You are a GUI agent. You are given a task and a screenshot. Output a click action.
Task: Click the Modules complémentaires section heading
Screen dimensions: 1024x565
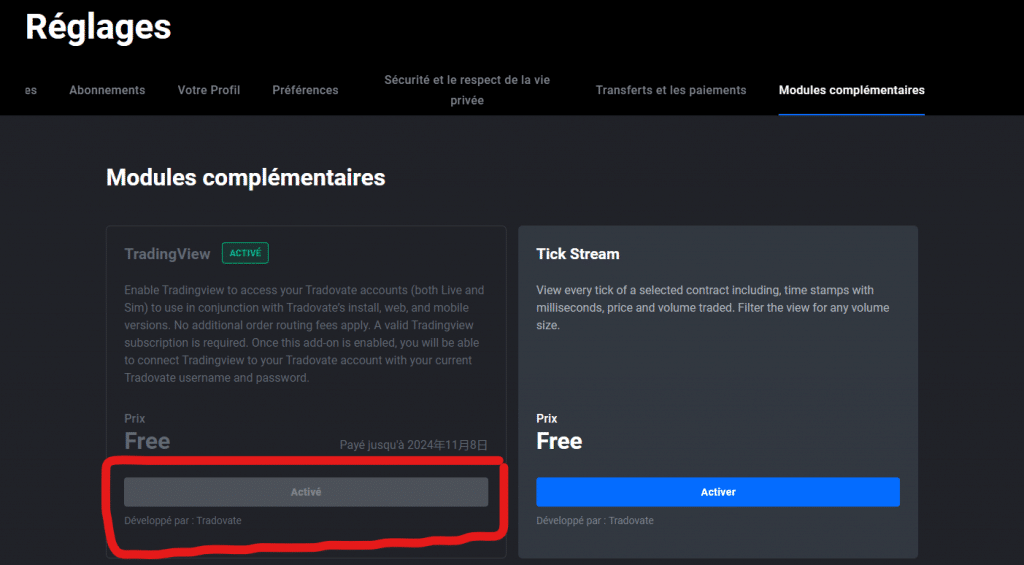pos(245,178)
